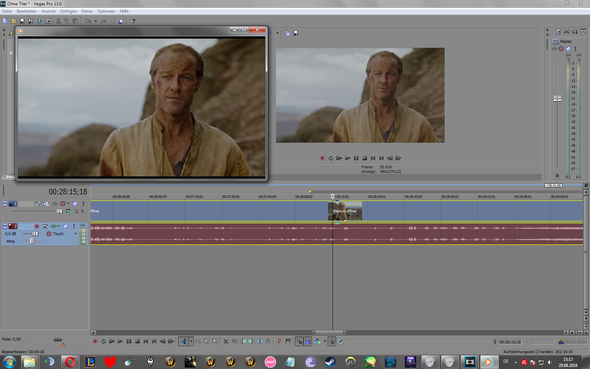Click the open project folder icon
This screenshot has height=369, width=590.
tap(14, 21)
